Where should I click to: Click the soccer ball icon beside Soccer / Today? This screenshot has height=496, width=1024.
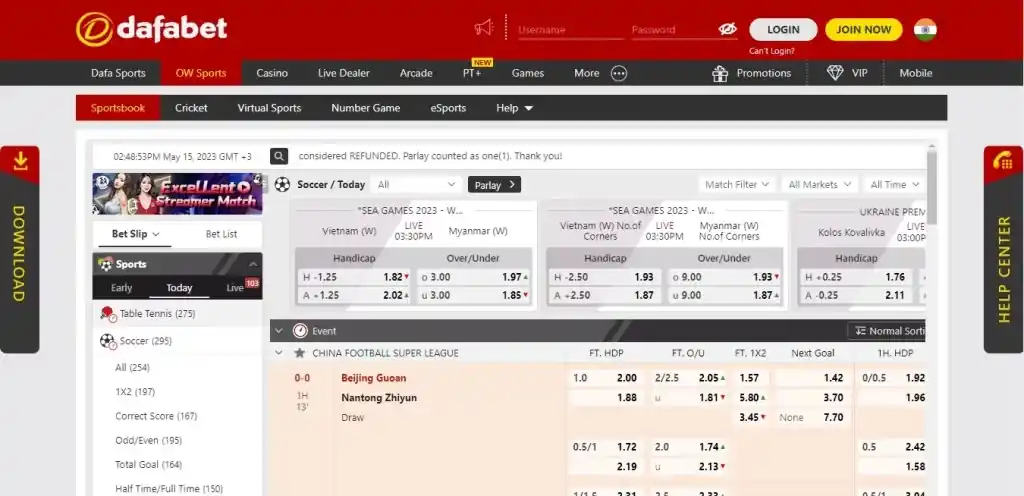[282, 185]
